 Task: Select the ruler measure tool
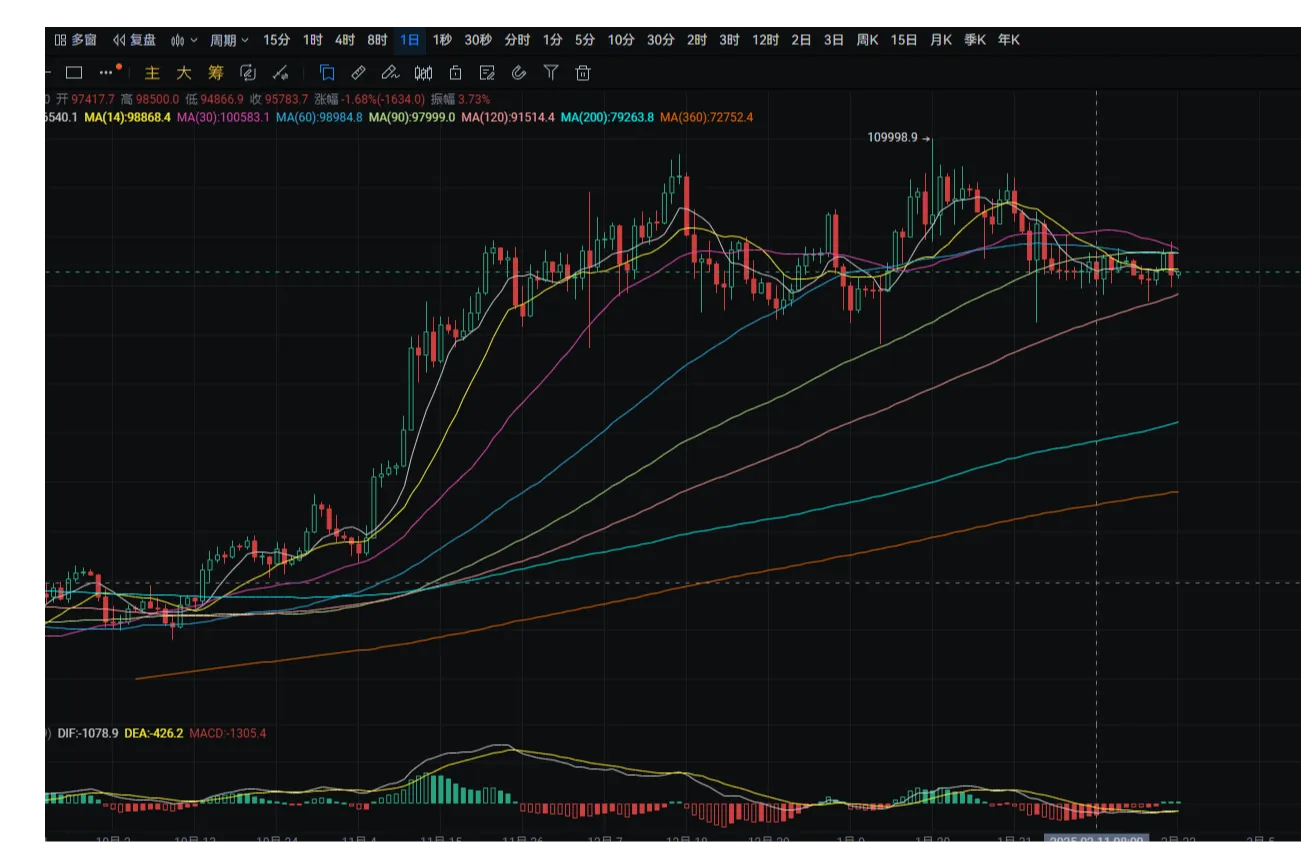coord(358,72)
